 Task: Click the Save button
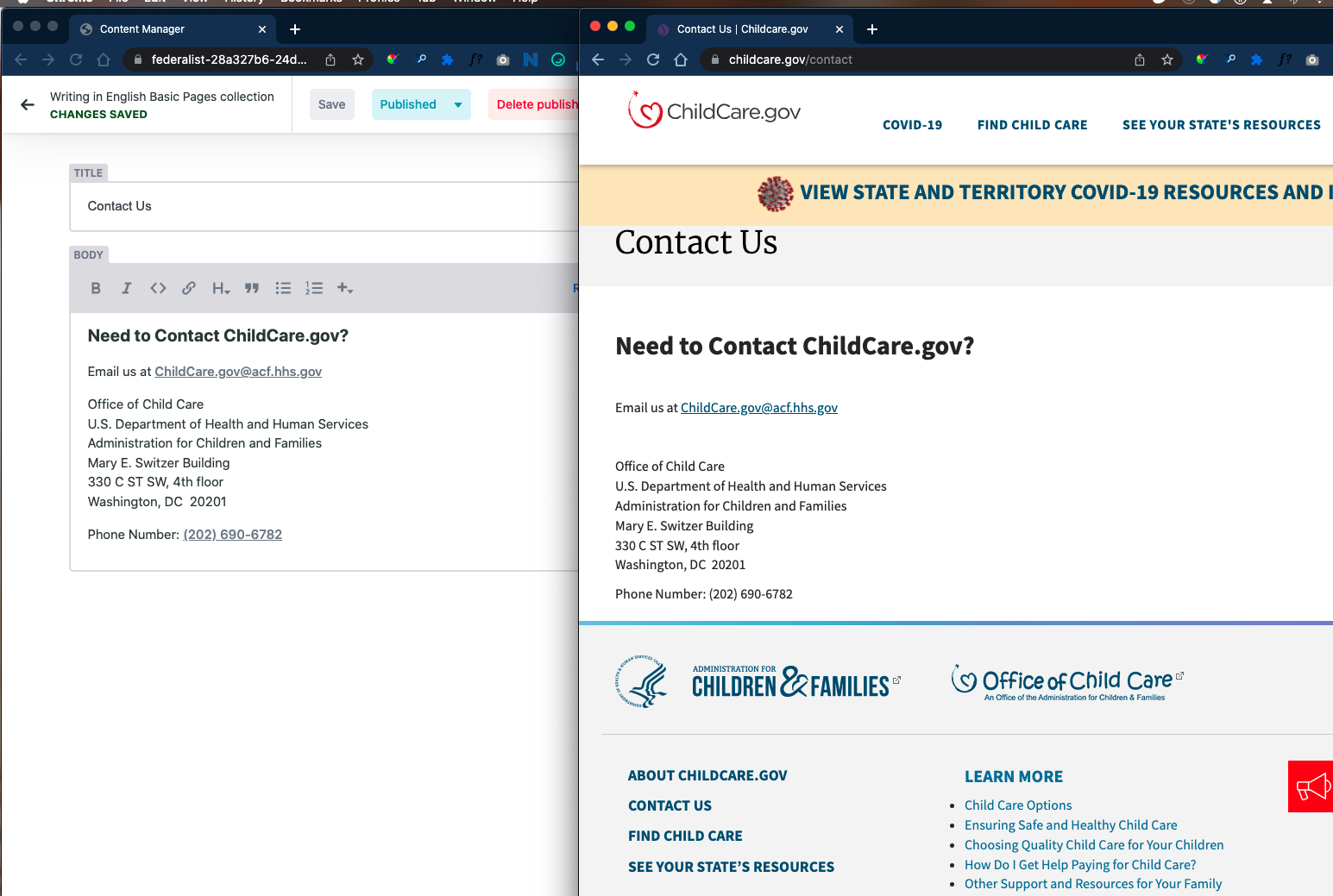pos(332,104)
